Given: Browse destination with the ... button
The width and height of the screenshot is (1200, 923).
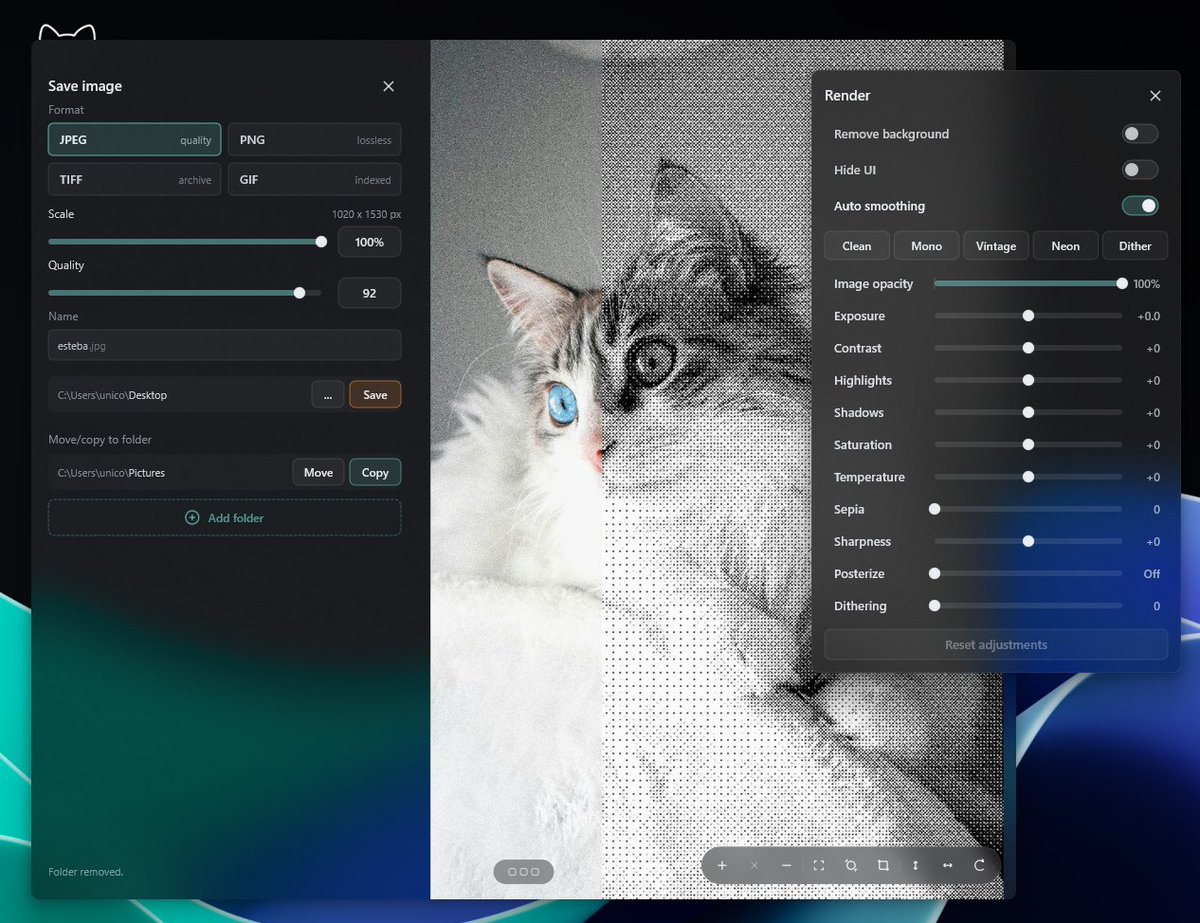Looking at the screenshot, I should tap(328, 395).
